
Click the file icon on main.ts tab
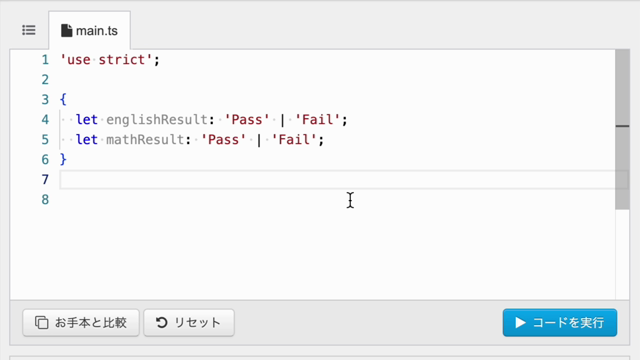67,31
